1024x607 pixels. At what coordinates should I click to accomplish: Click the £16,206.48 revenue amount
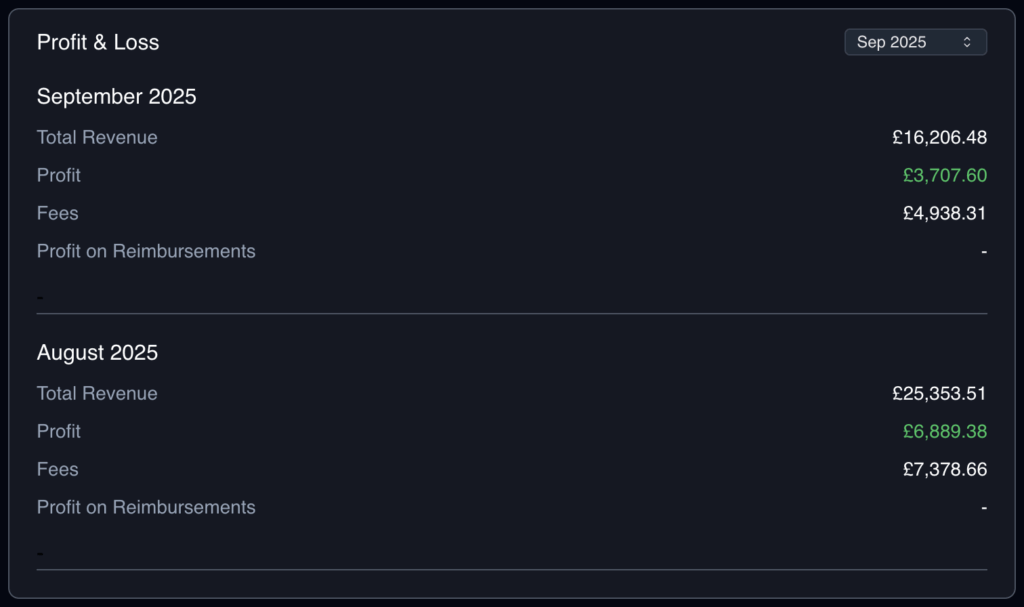pyautogui.click(x=939, y=138)
